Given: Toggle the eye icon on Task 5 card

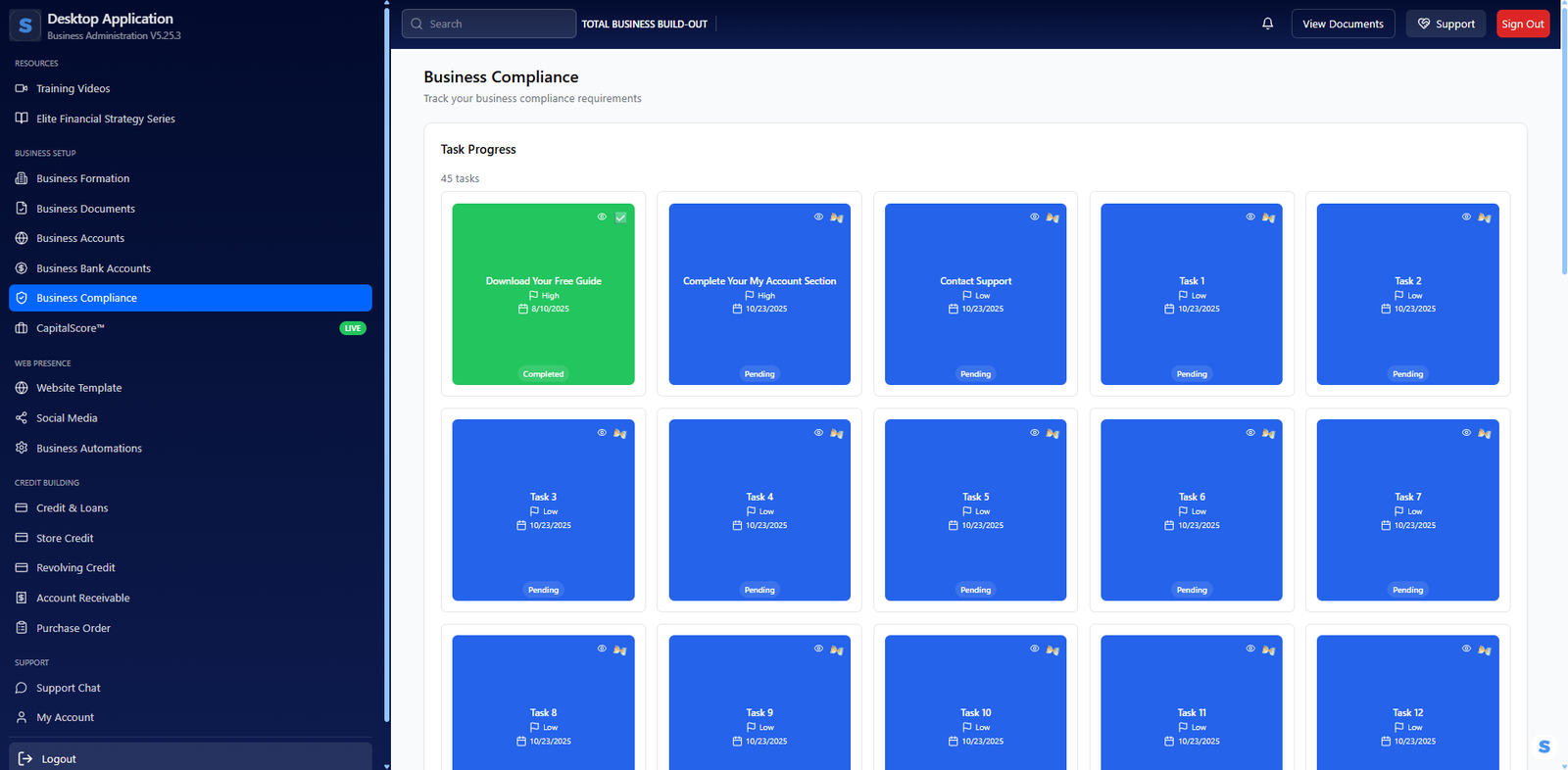Looking at the screenshot, I should pyautogui.click(x=1034, y=433).
